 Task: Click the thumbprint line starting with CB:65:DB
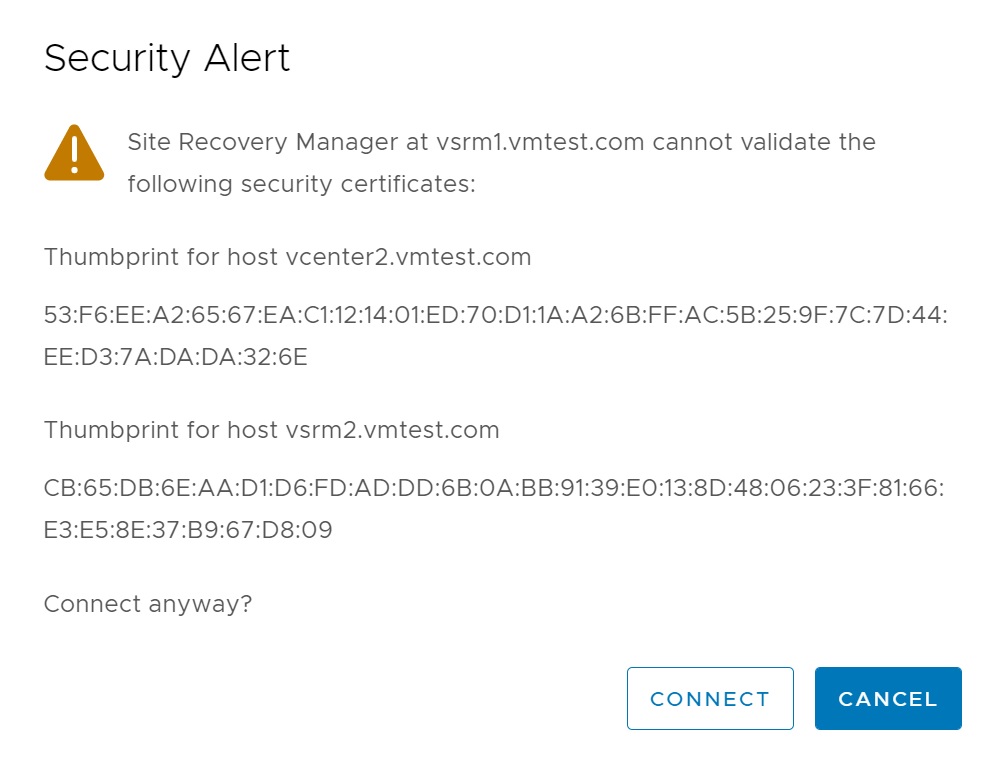pyautogui.click(x=495, y=488)
